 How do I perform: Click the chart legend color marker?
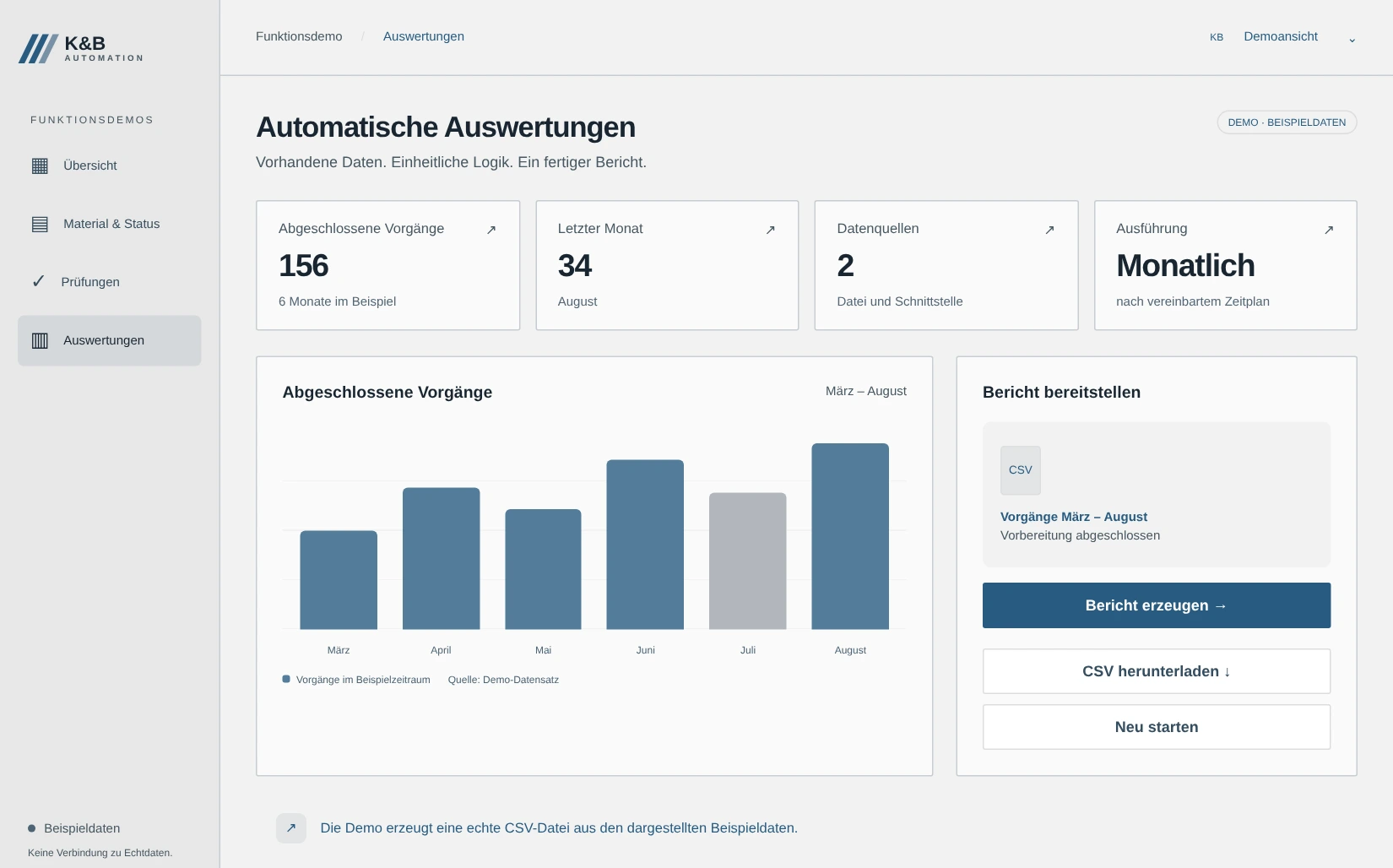coord(286,679)
